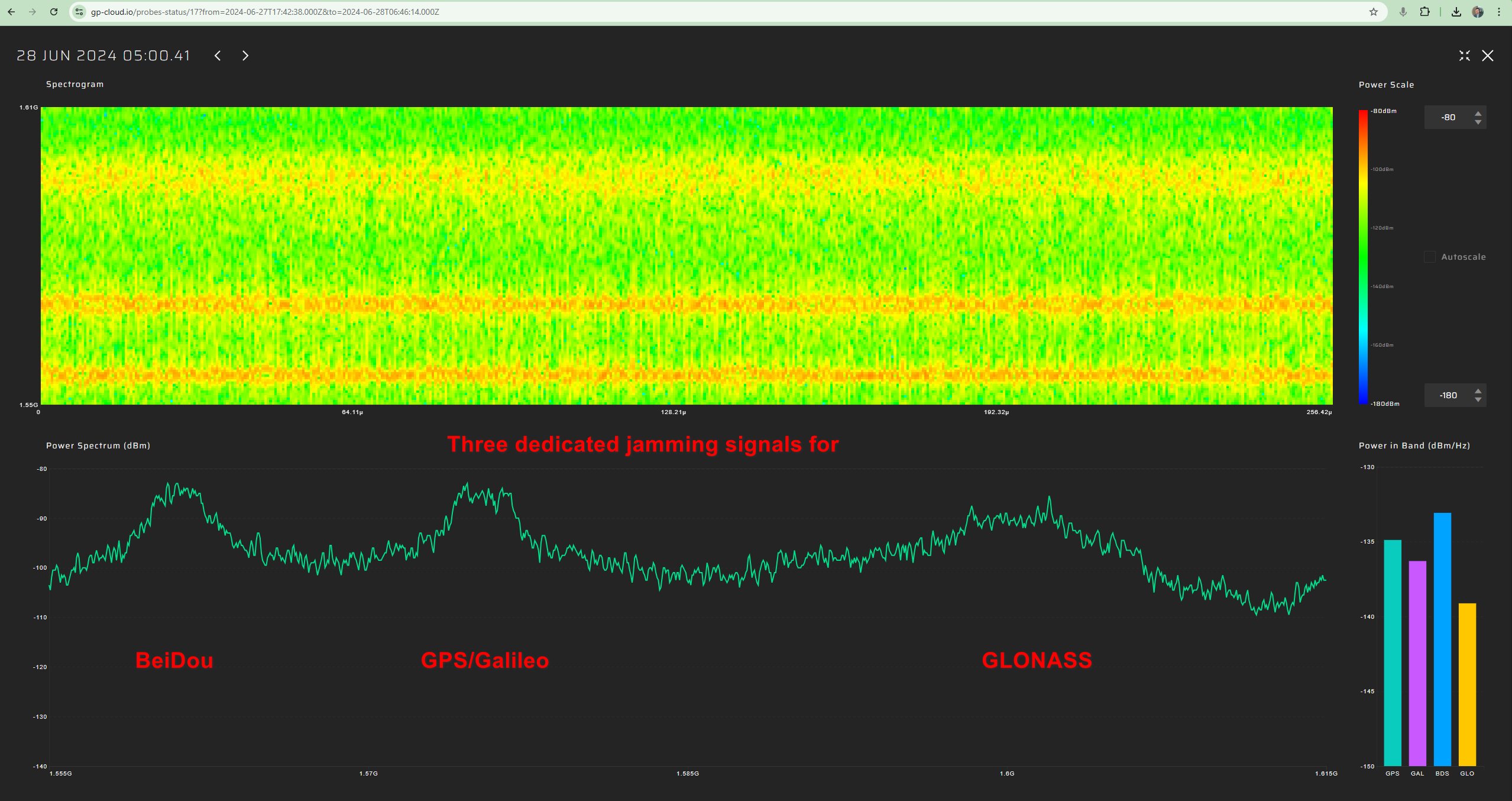Click the -180 power scale input field
1512x801 pixels.
coord(1449,395)
